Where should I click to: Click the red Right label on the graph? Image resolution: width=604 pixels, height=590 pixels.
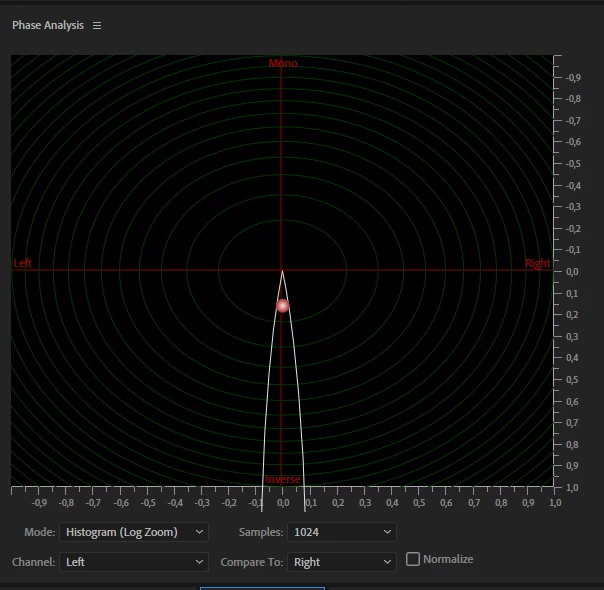[538, 263]
